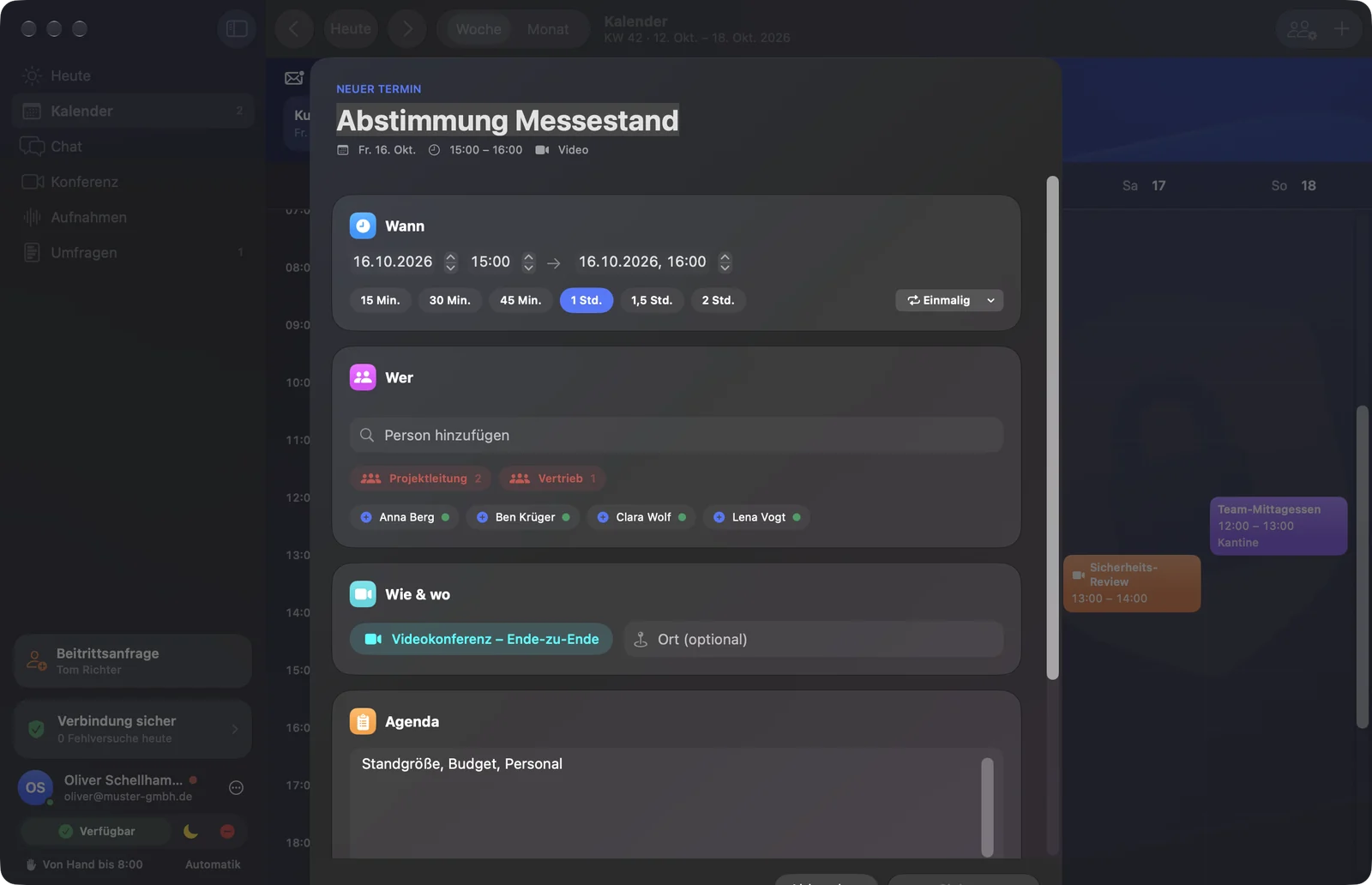Go to next week arrow
Screen dimensions: 1372x885
[x=407, y=29]
